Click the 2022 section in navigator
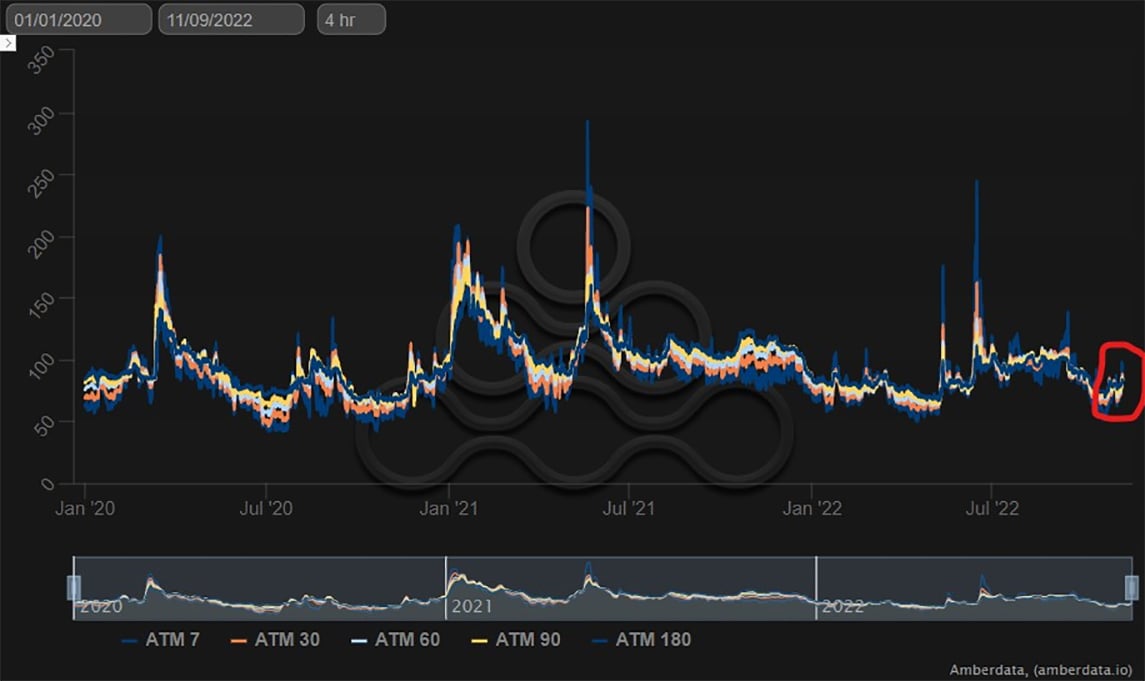 [x=974, y=588]
